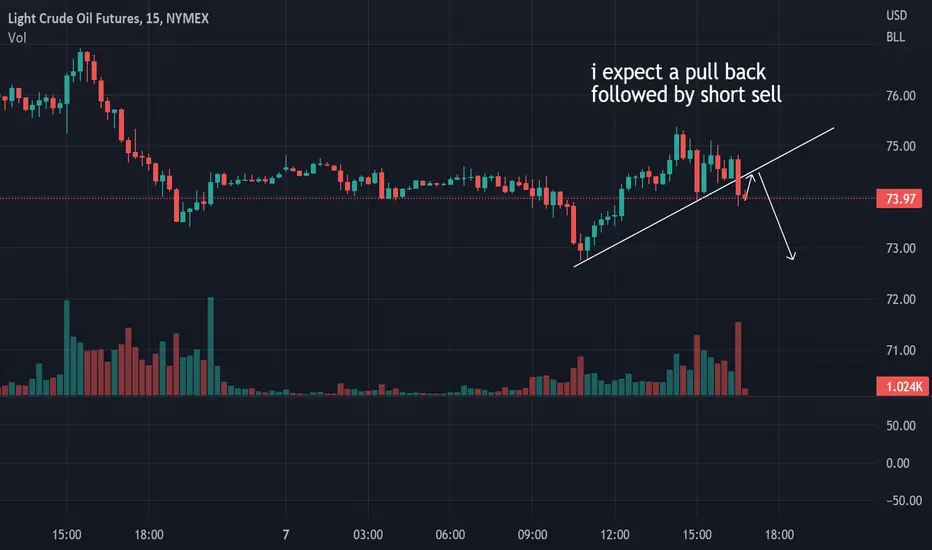The image size is (932, 550).
Task: Click the 18:00 time label at far right
Action: [x=779, y=535]
